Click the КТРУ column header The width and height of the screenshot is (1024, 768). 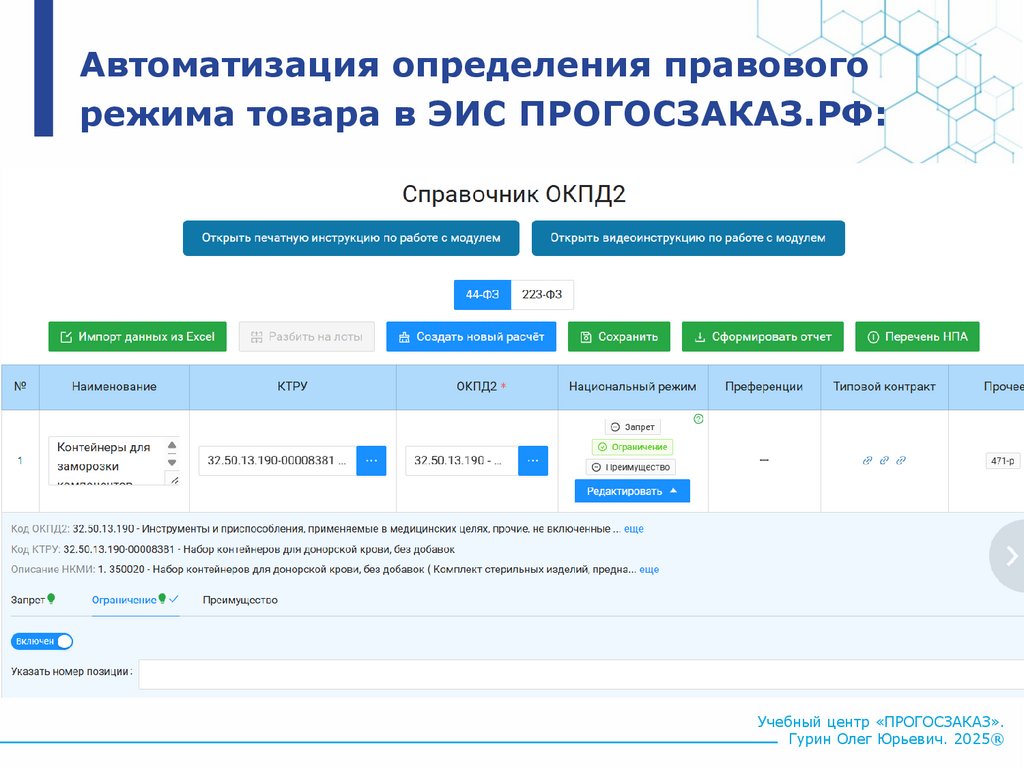point(293,387)
